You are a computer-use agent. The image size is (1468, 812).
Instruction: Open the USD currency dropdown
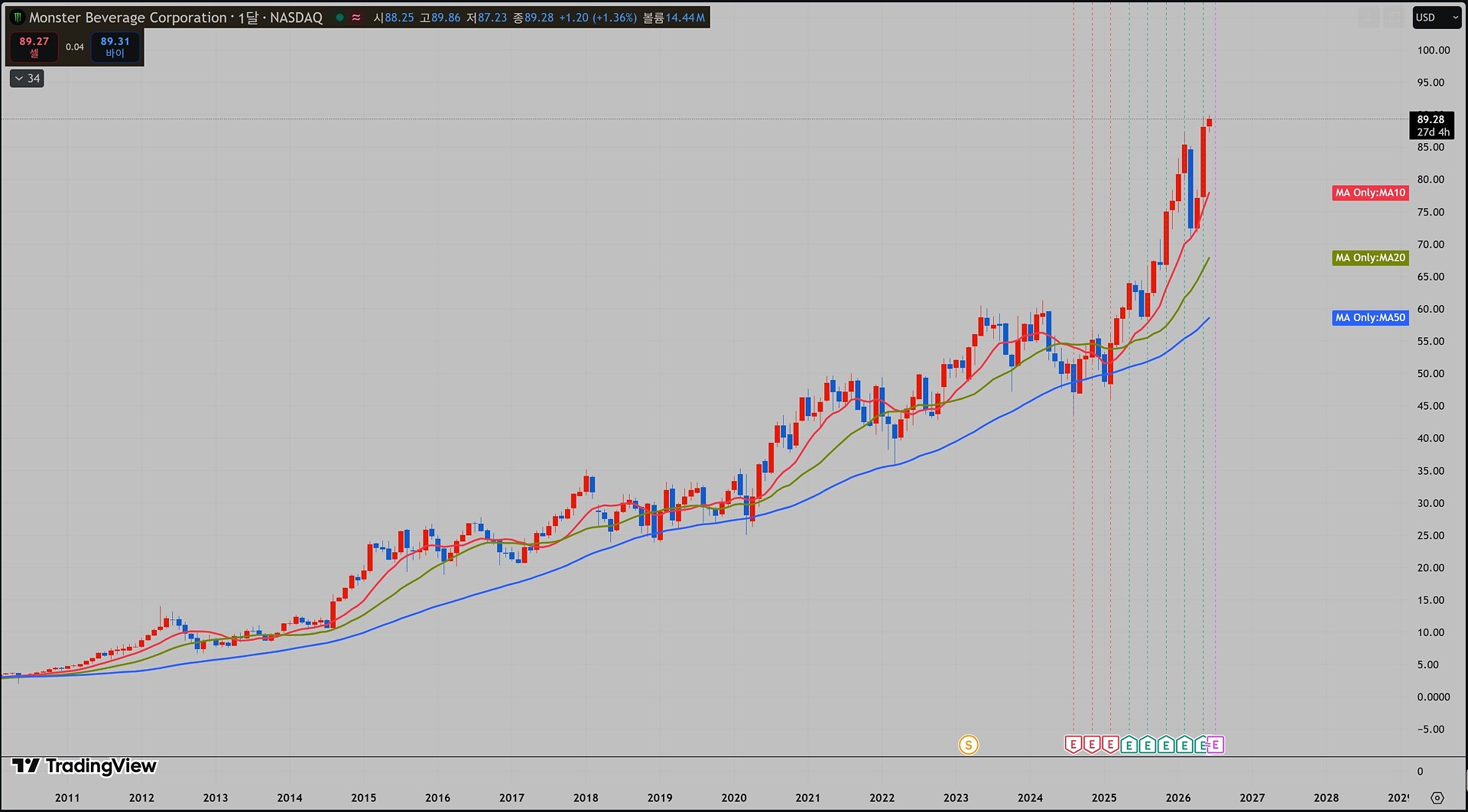click(x=1437, y=18)
